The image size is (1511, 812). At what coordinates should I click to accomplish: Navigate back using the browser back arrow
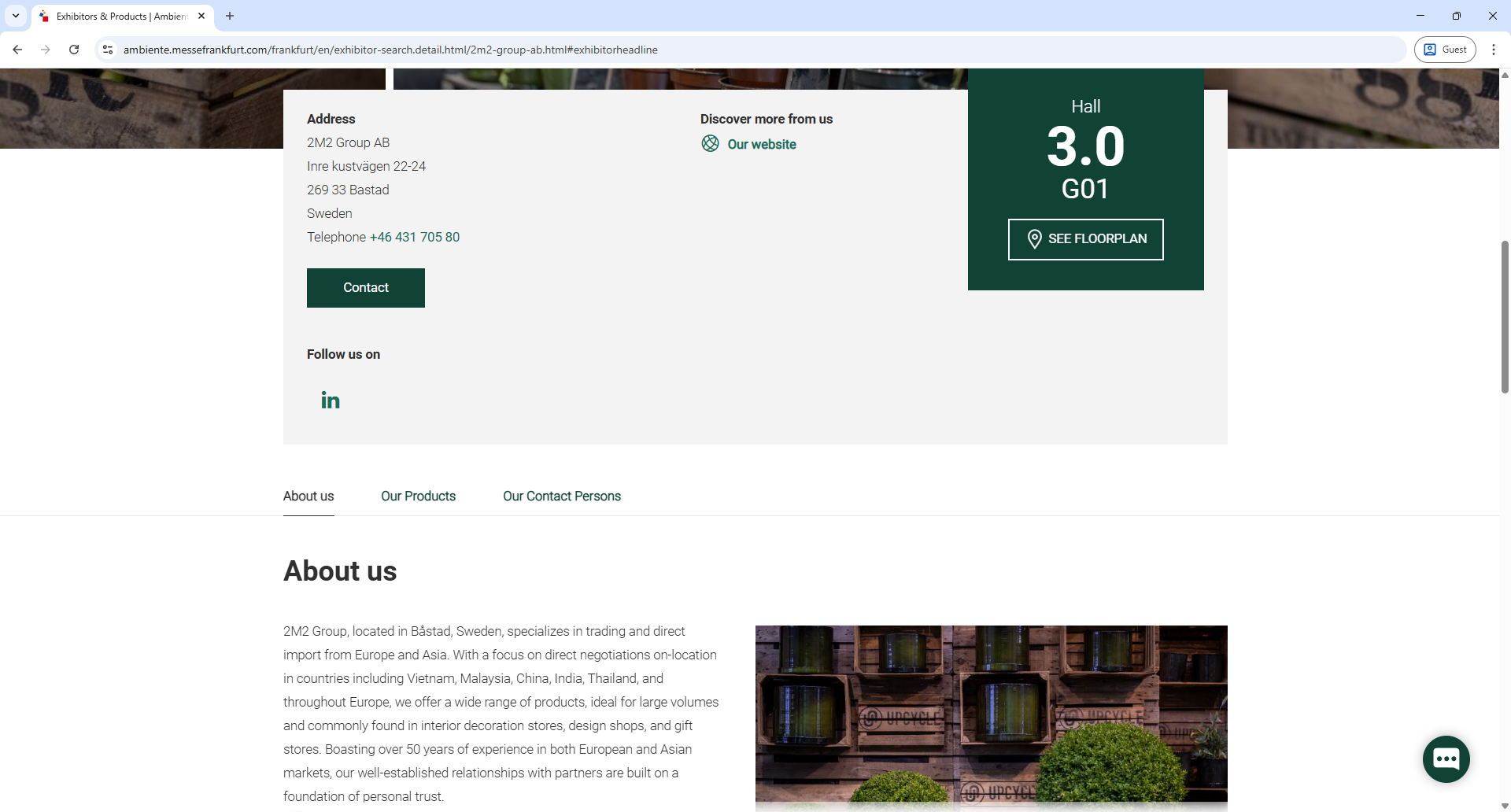(17, 49)
